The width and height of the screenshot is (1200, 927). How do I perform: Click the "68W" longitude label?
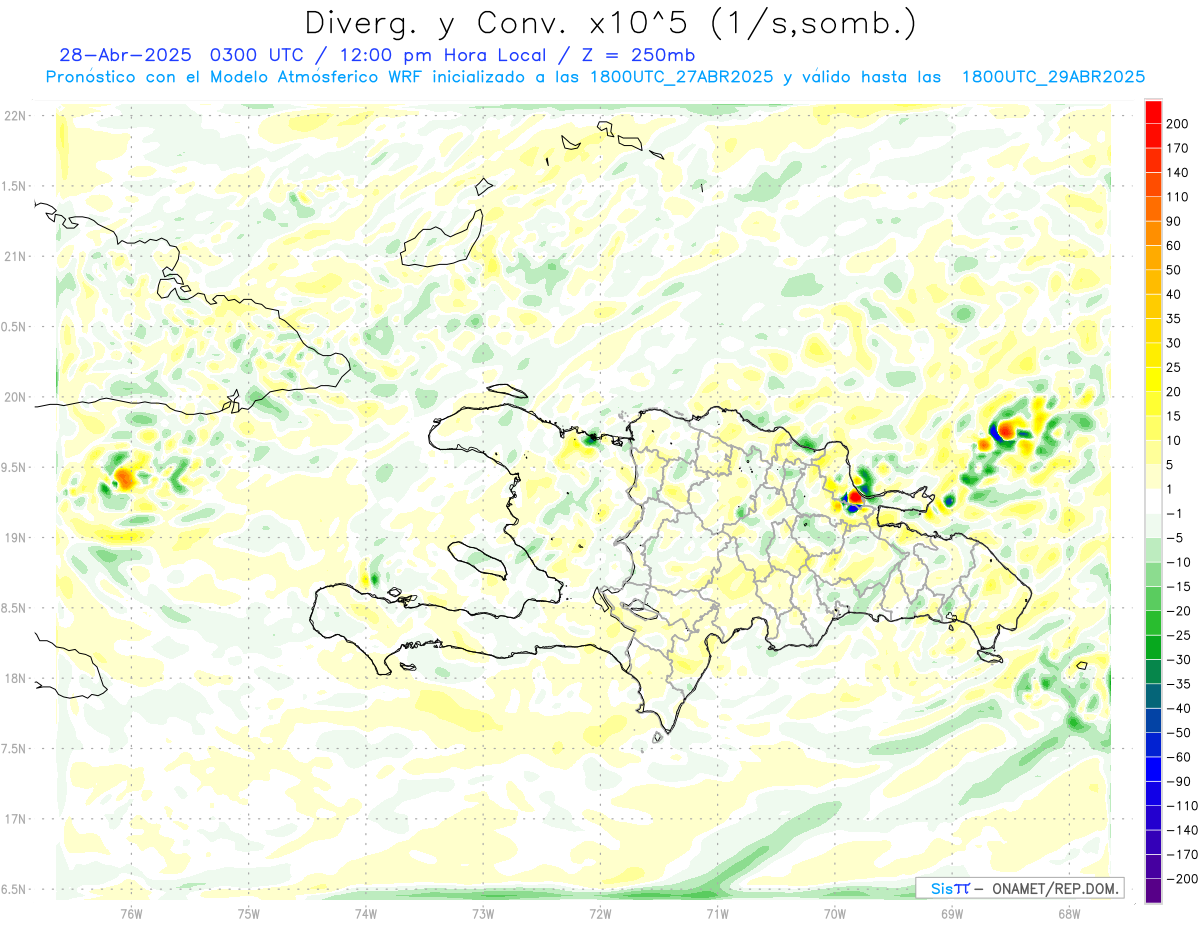coord(1069,913)
